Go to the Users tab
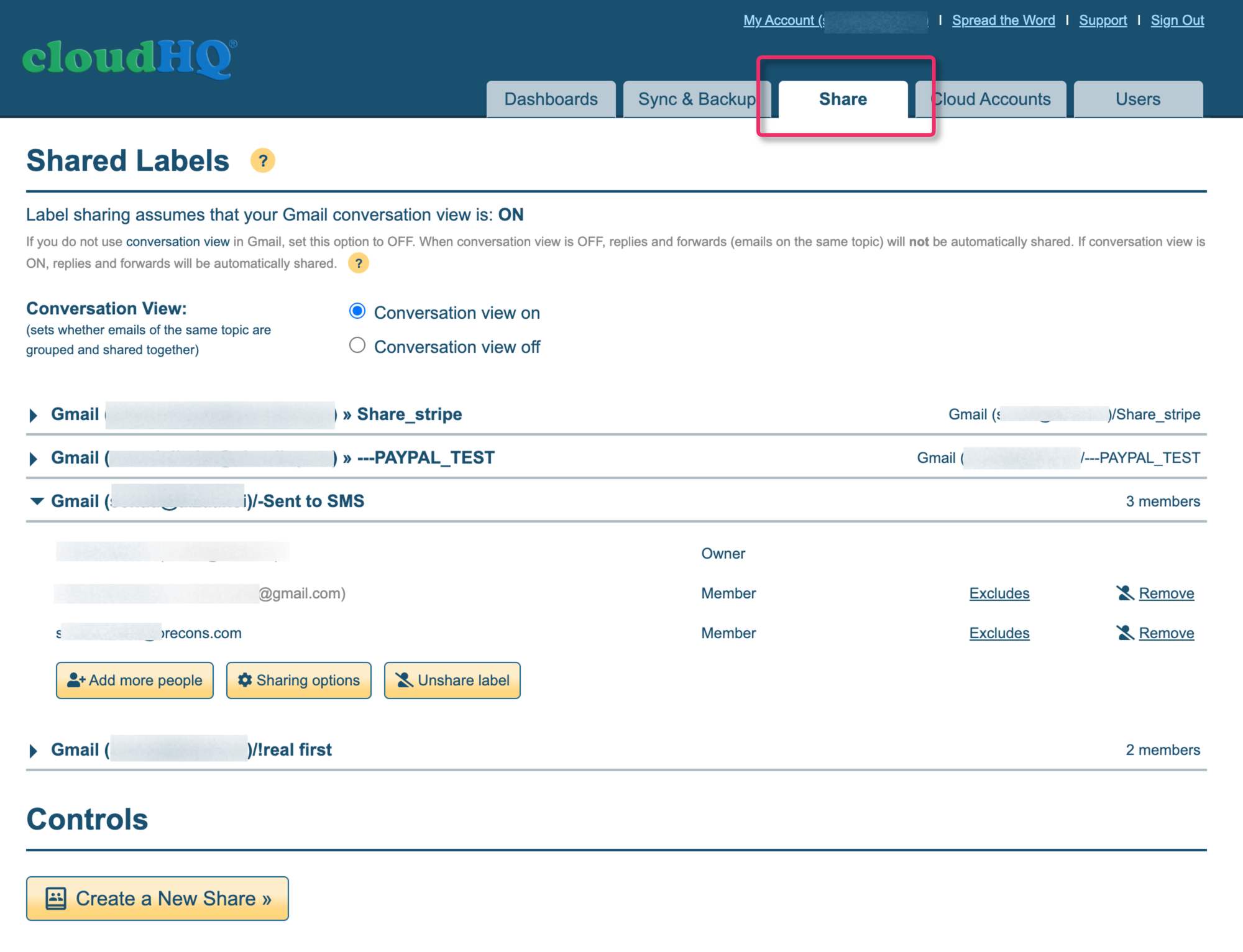 tap(1138, 99)
